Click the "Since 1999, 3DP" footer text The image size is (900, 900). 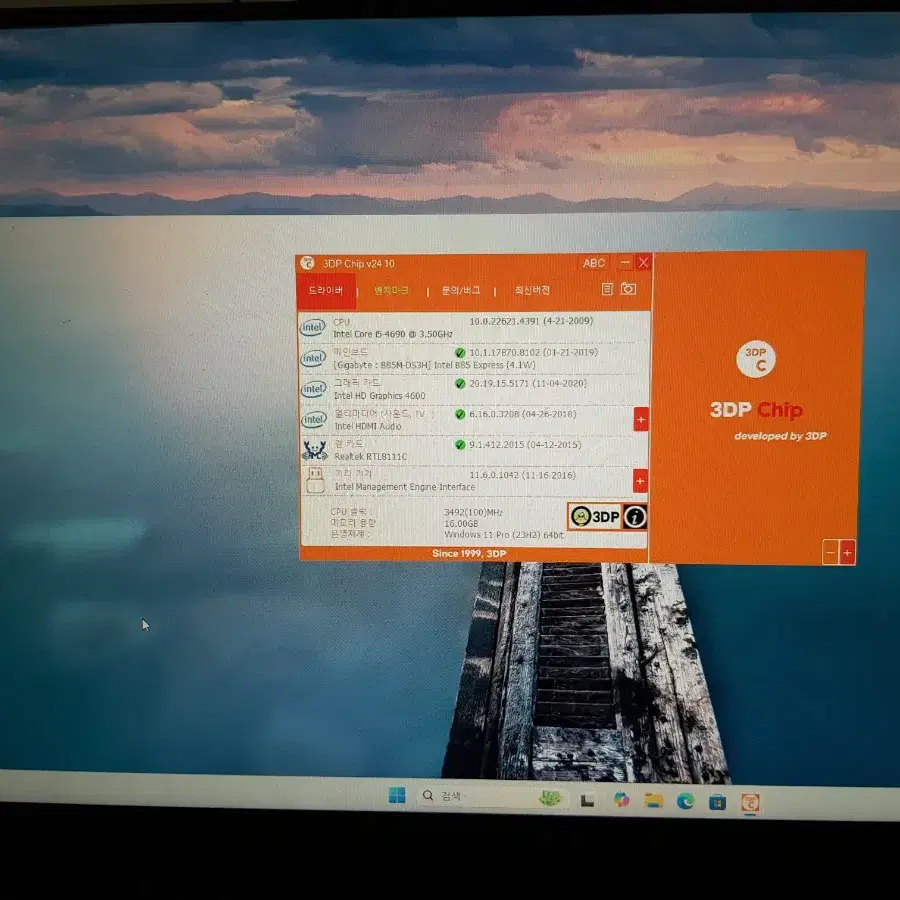[x=469, y=553]
